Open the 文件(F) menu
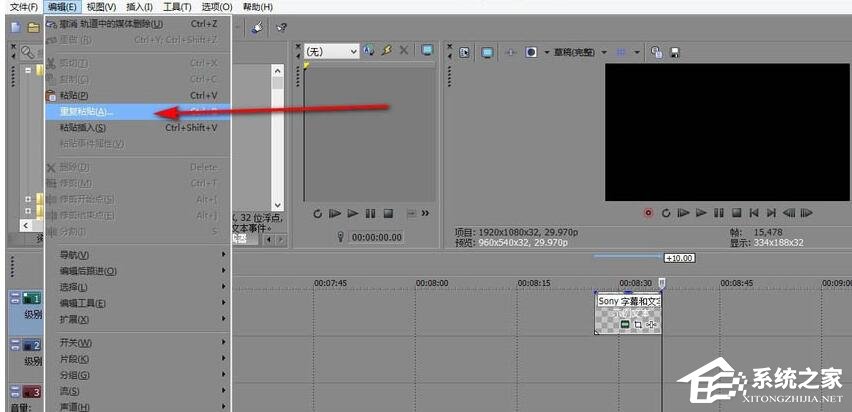 24,7
